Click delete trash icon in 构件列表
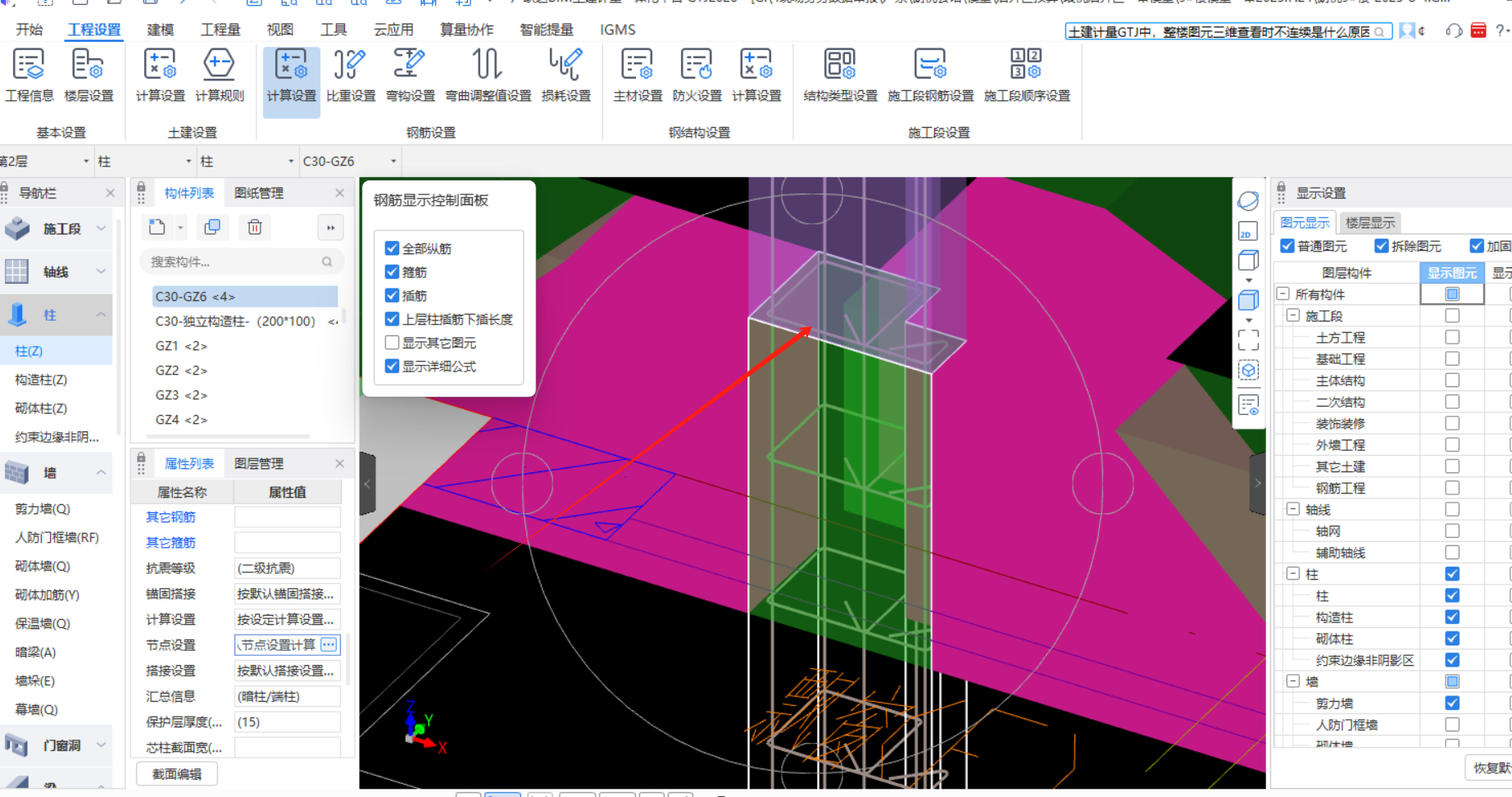The image size is (1512, 797). [x=255, y=227]
